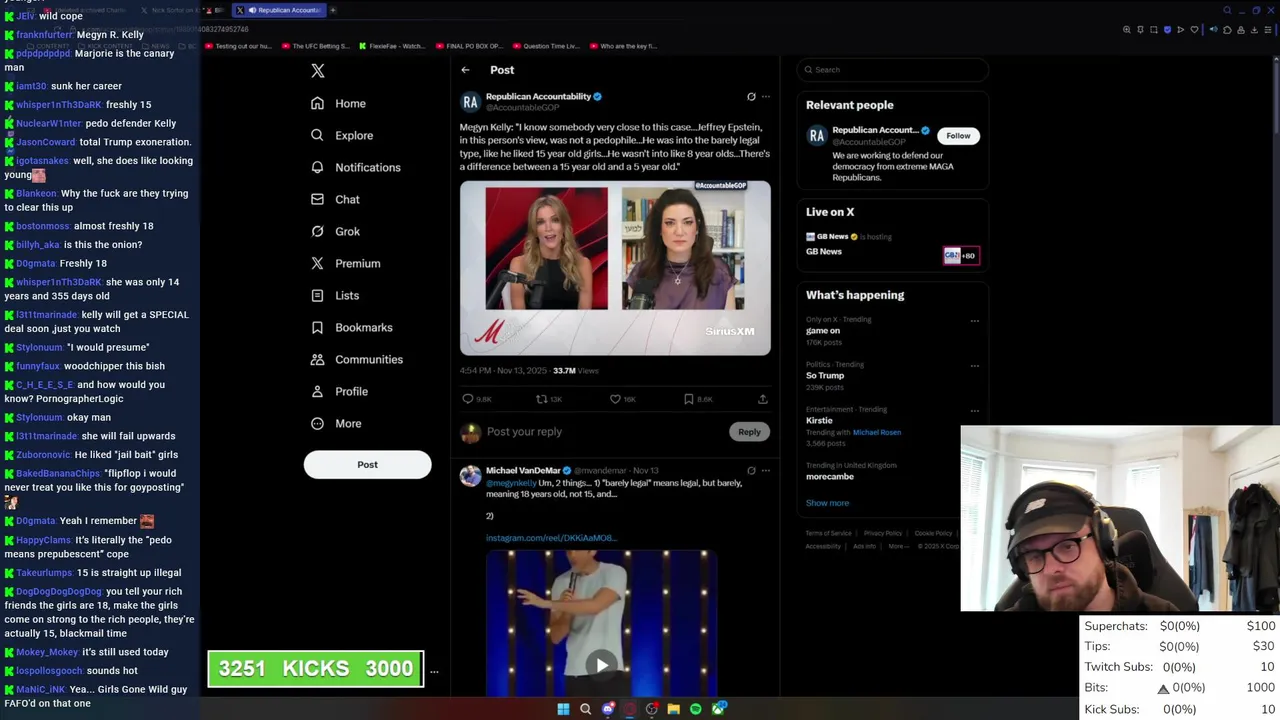Click the X logo in the sidebar
Image resolution: width=1280 pixels, height=720 pixels.
point(318,71)
